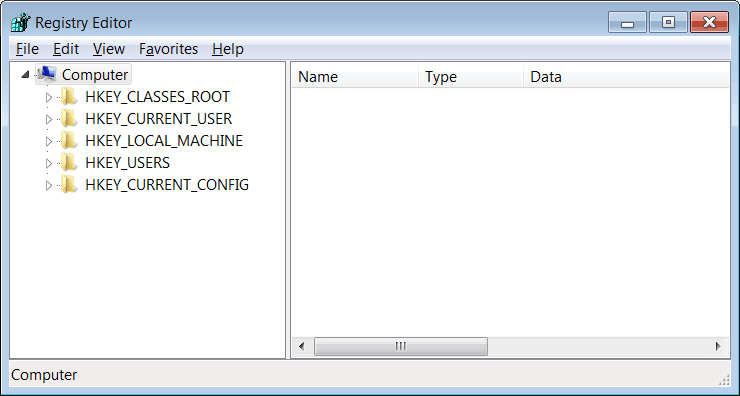Click the scrollbar track right of thumb
This screenshot has width=740, height=396.
(598, 346)
